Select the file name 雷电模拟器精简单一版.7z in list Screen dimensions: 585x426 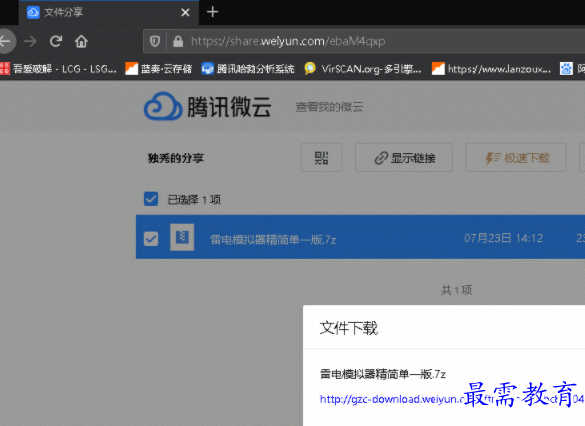pos(273,239)
